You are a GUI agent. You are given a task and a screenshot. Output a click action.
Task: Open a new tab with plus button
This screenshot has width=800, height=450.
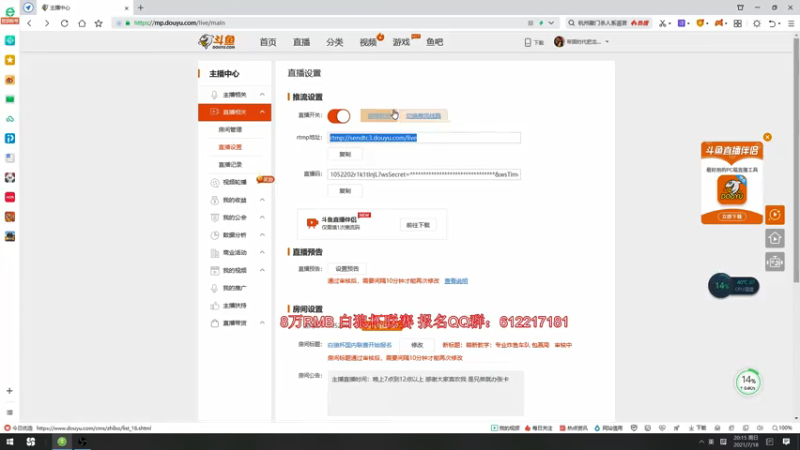point(140,8)
